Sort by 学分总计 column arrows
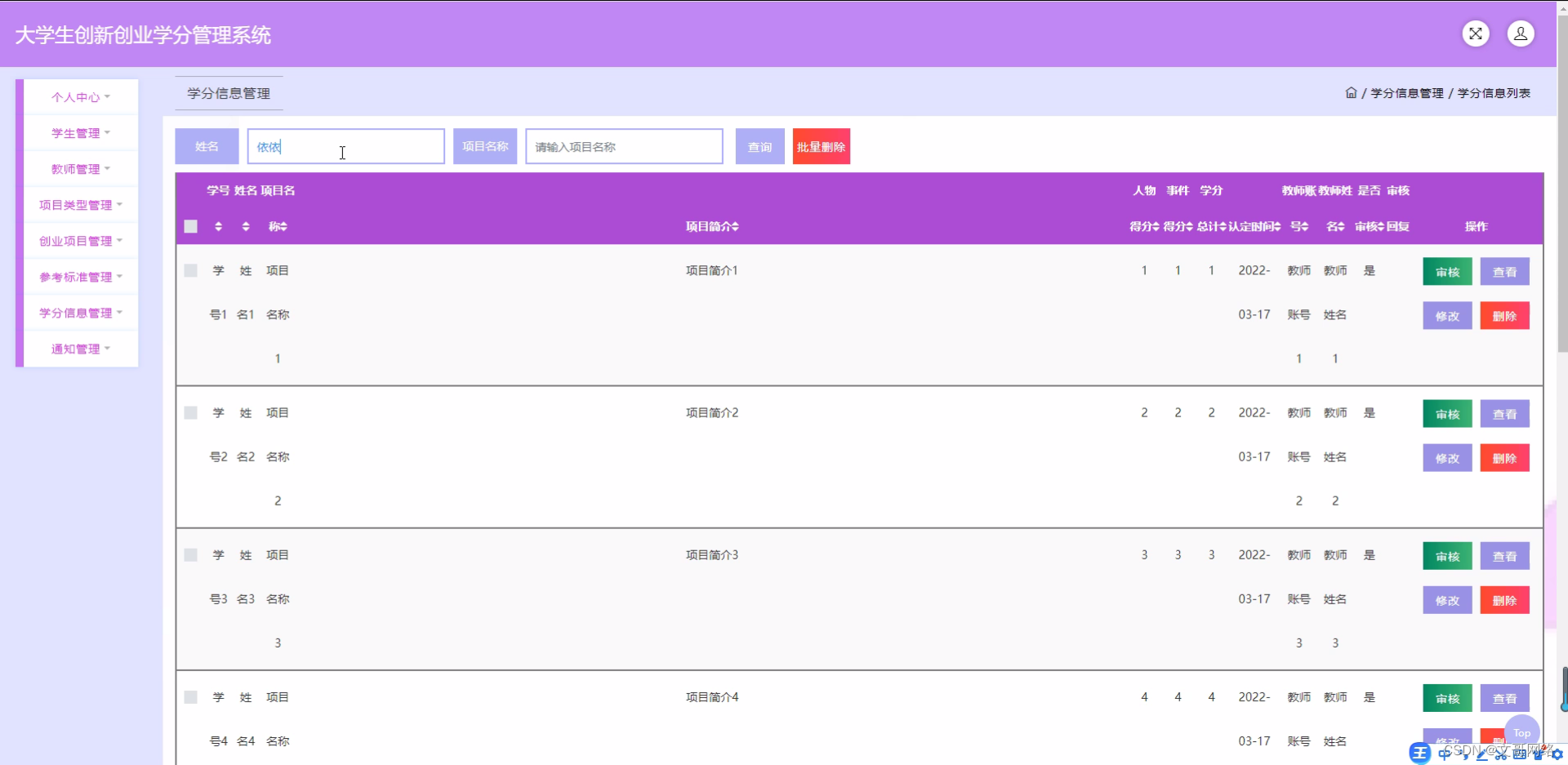This screenshot has width=1568, height=765. [x=1223, y=226]
